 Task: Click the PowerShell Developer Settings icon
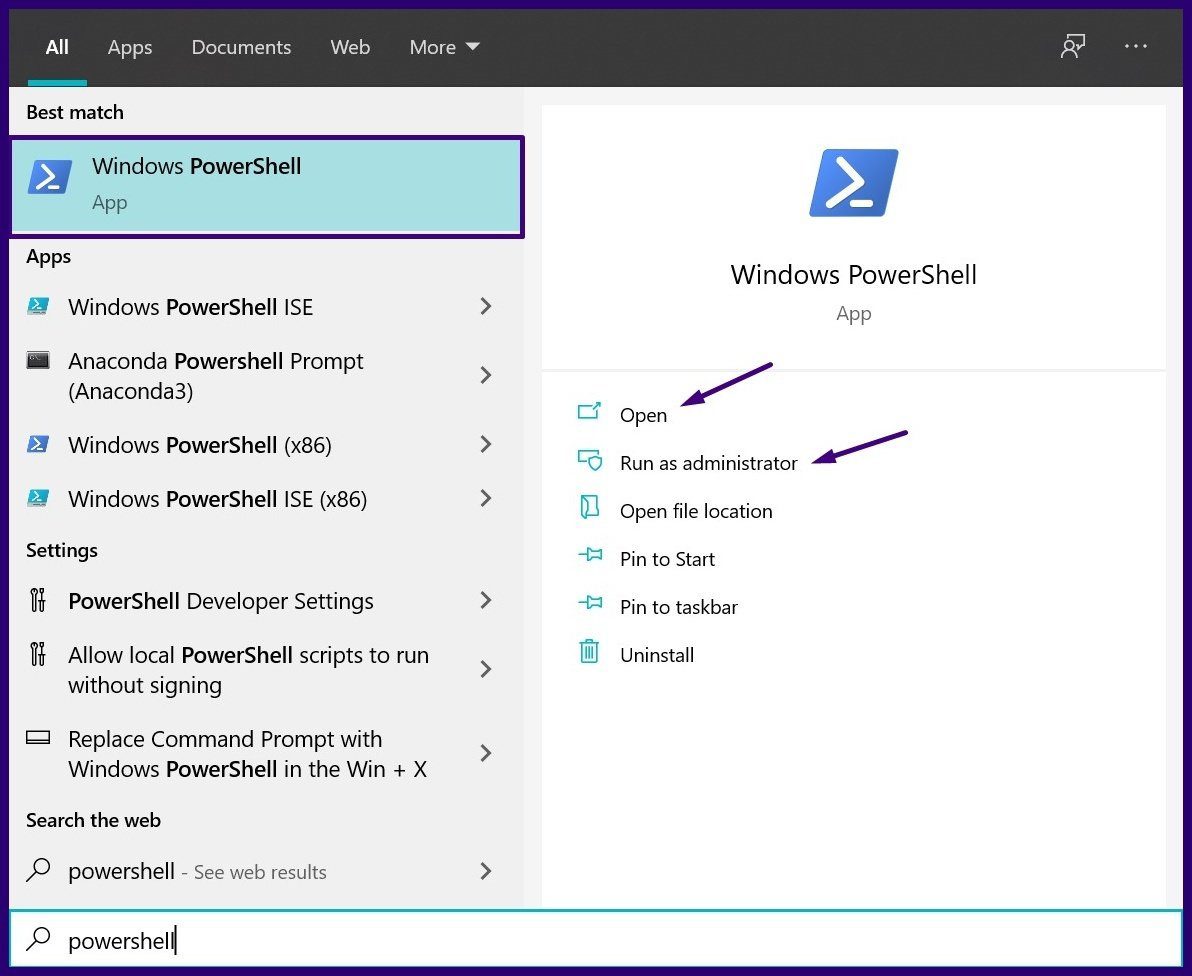click(38, 600)
